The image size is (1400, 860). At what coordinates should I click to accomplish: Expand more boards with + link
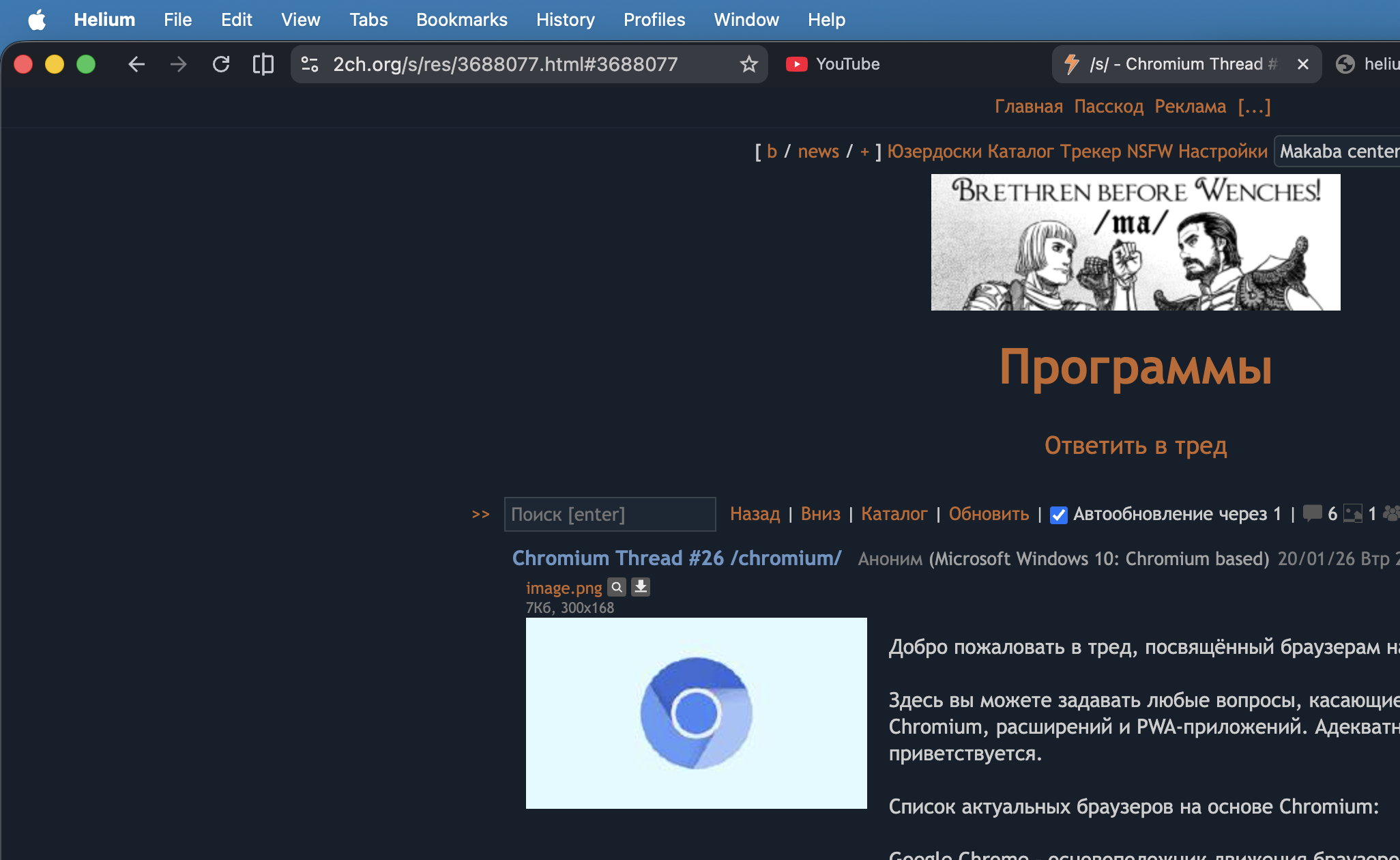864,152
